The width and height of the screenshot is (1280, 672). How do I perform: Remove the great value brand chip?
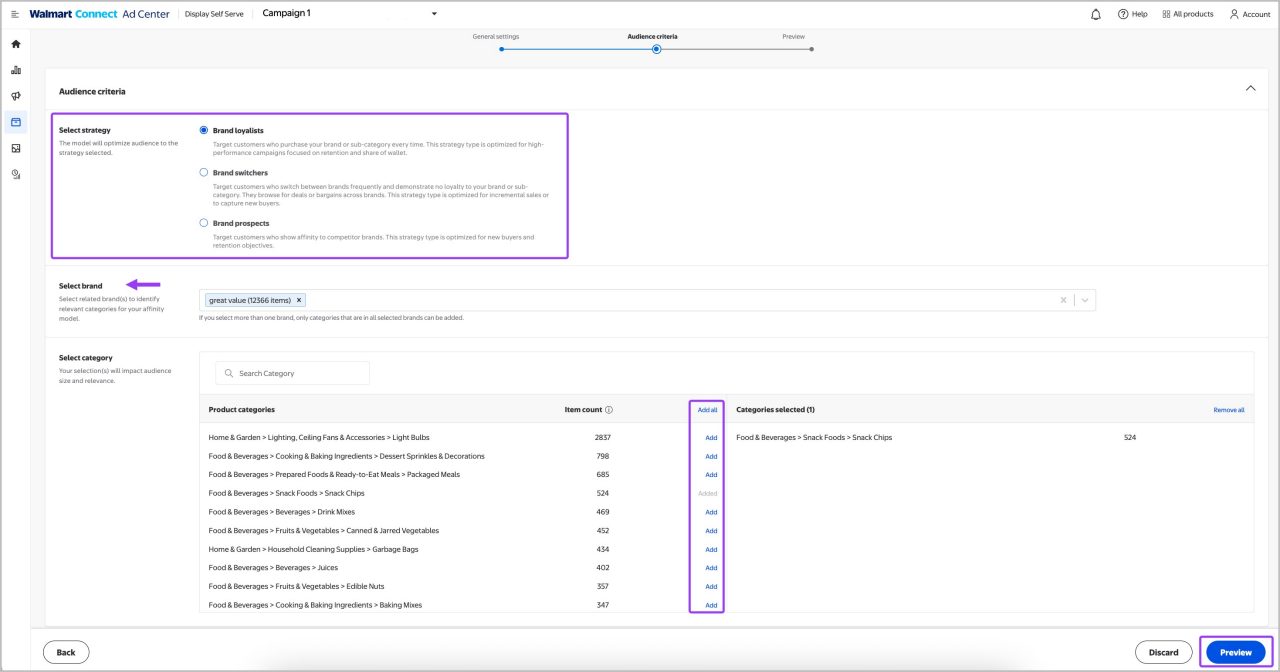click(299, 300)
